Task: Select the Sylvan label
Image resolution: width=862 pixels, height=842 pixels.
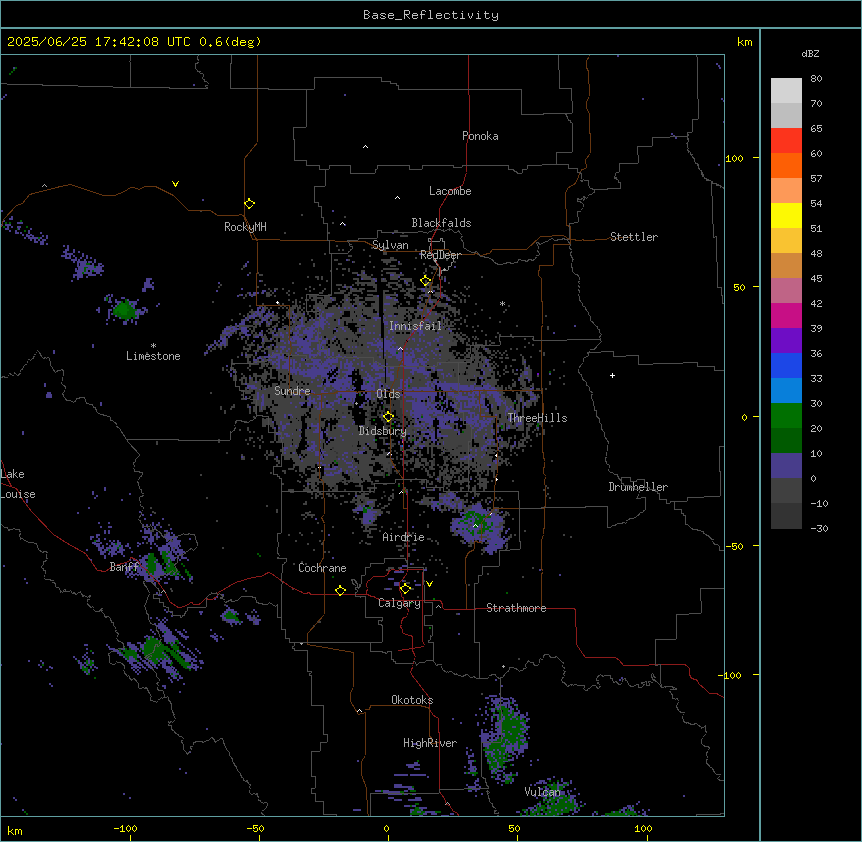Action: (390, 245)
